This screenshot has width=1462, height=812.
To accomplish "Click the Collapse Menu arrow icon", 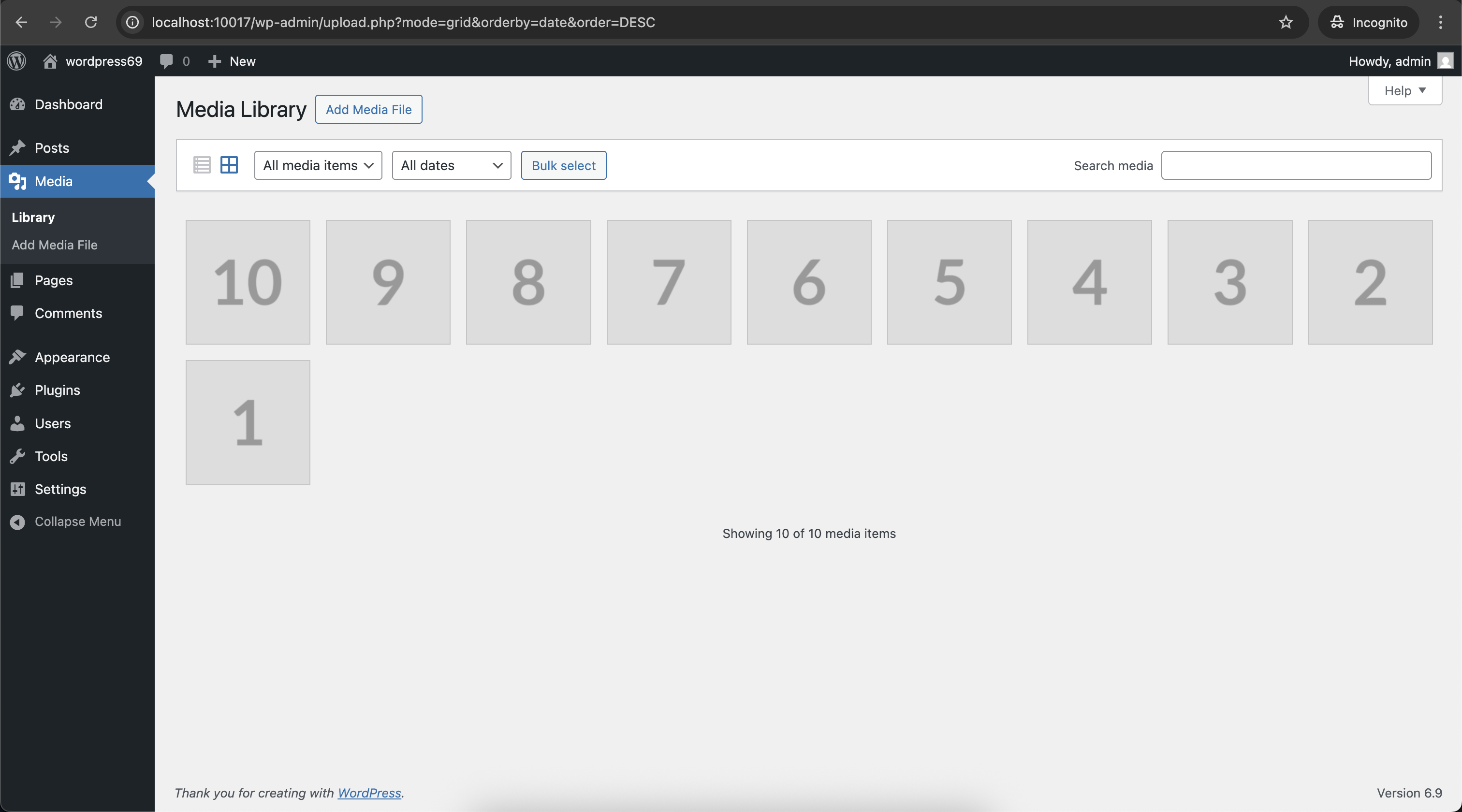I will coord(17,522).
